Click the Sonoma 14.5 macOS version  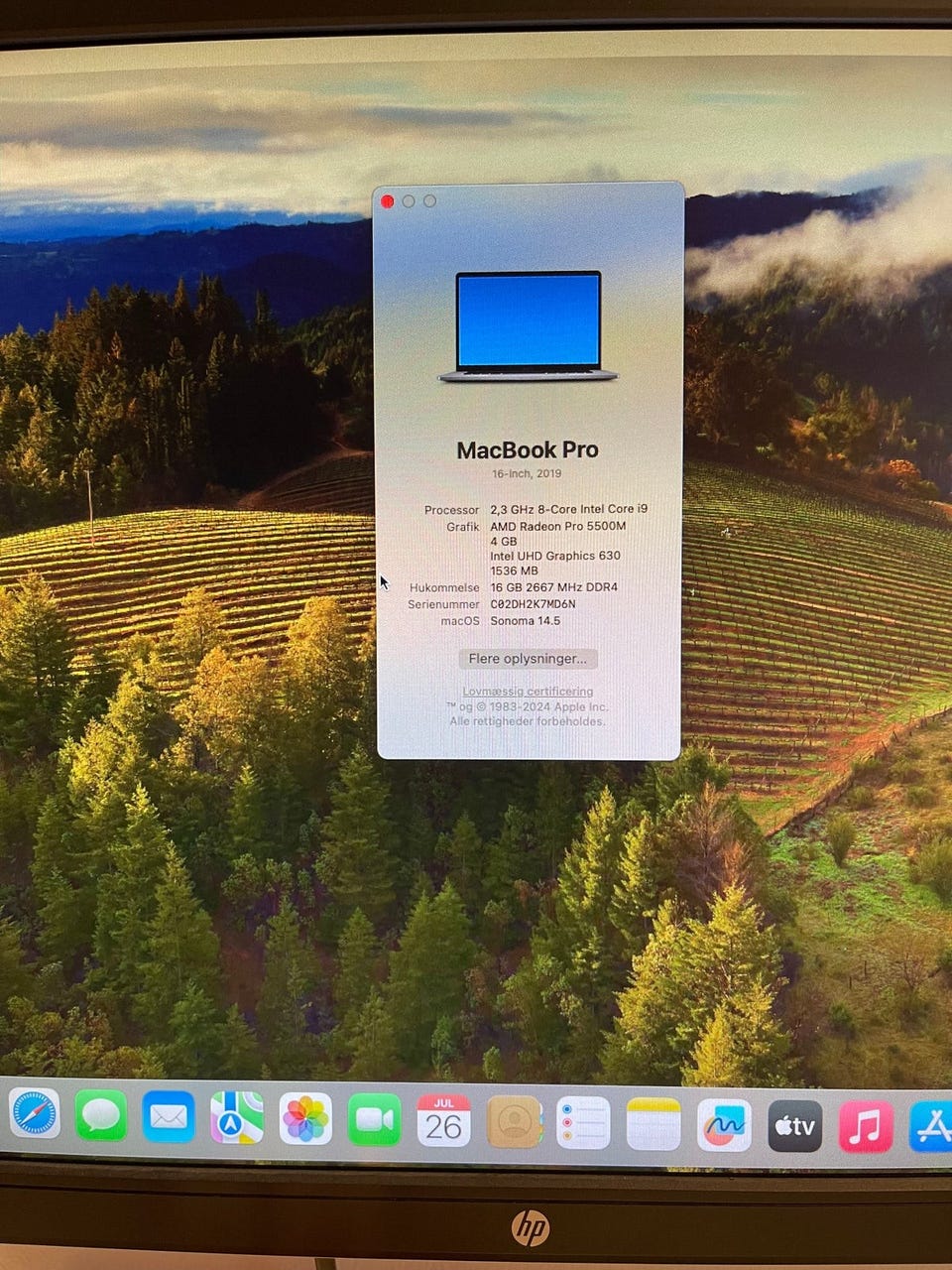click(x=525, y=620)
